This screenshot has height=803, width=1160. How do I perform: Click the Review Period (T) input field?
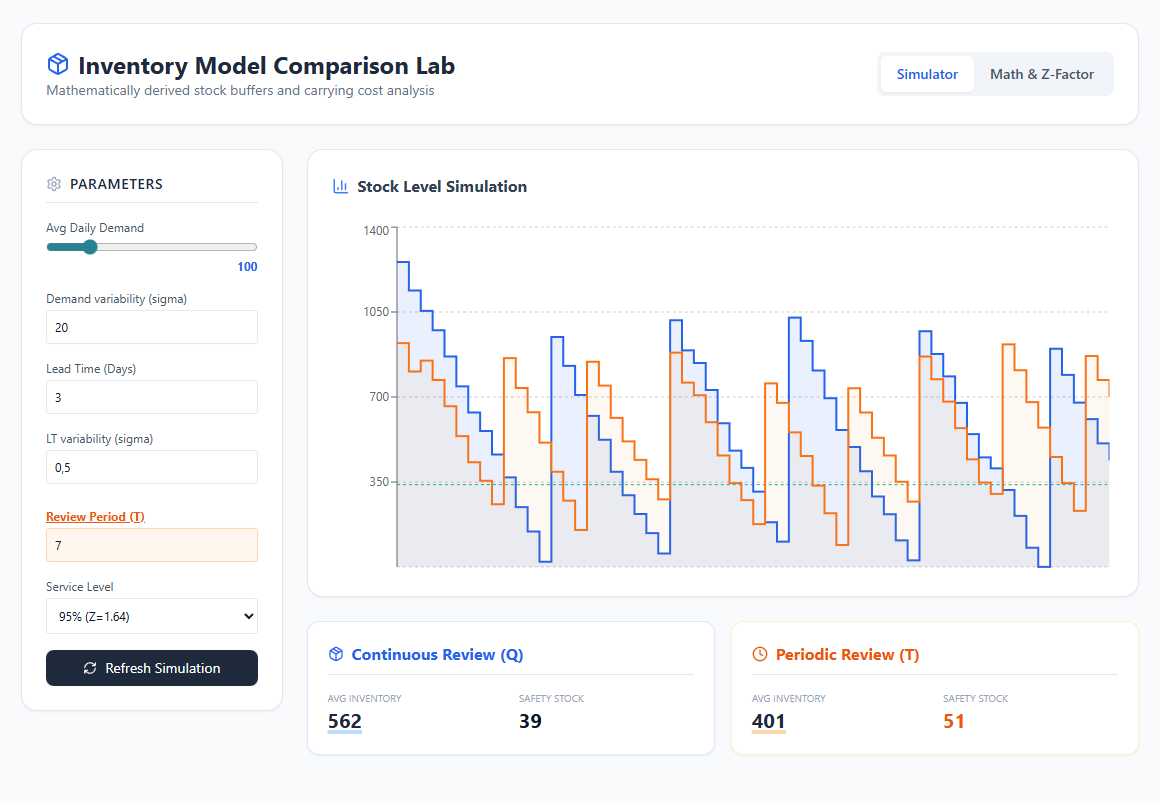click(x=152, y=545)
